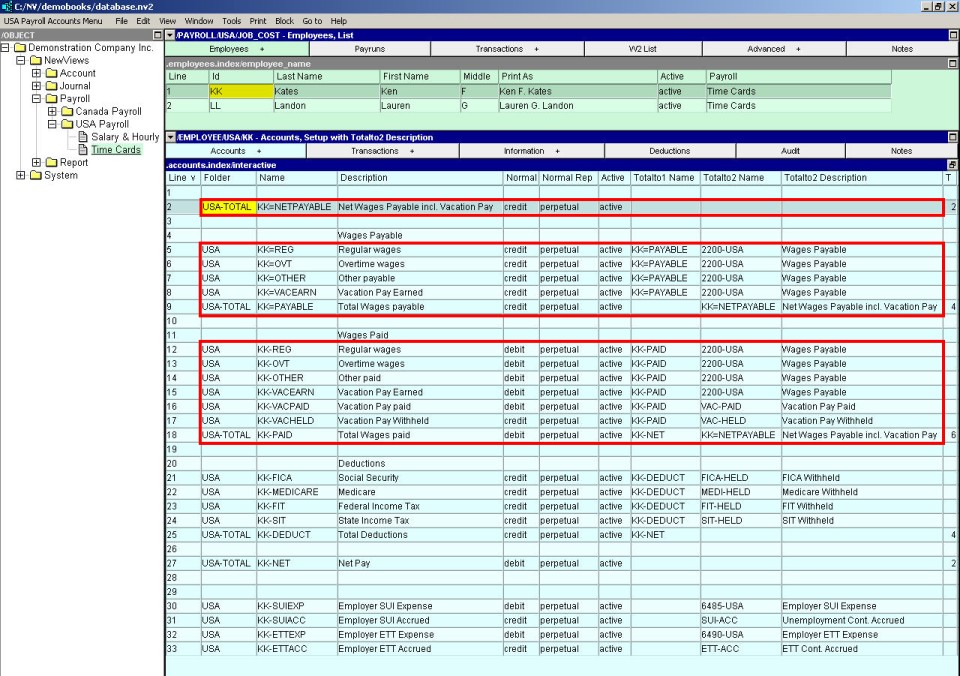Image resolution: width=960 pixels, height=676 pixels.
Task: Restore the accounts.index/interactive table pane
Action: pos(953,164)
